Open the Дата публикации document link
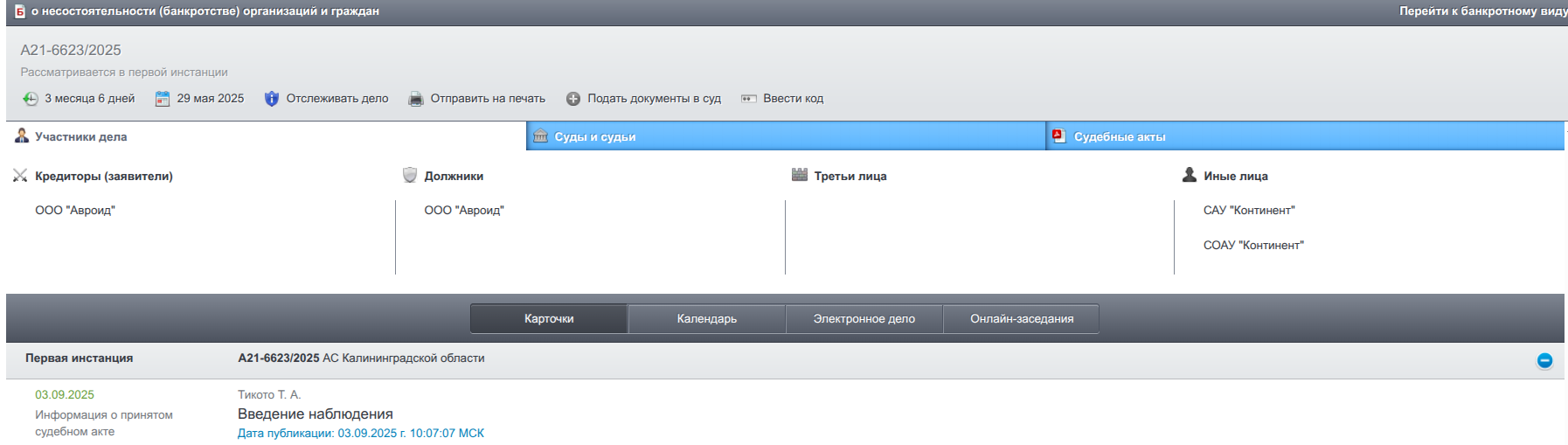Image resolution: width=1568 pixels, height=445 pixels. click(x=360, y=434)
